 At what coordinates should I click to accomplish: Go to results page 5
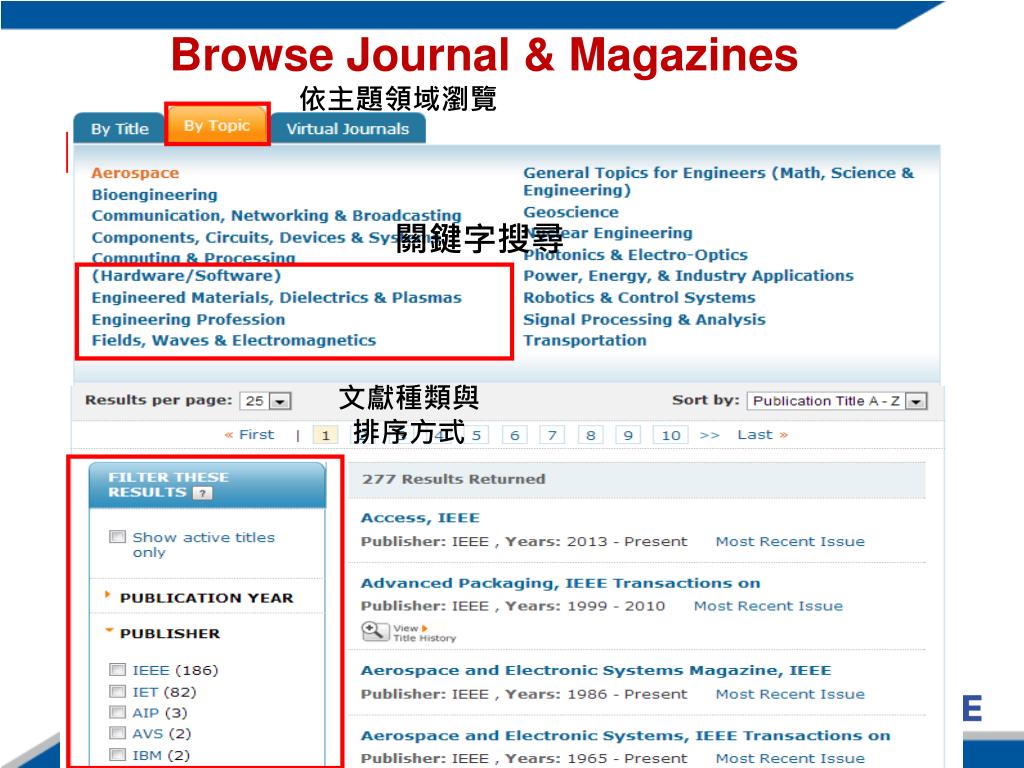point(477,435)
